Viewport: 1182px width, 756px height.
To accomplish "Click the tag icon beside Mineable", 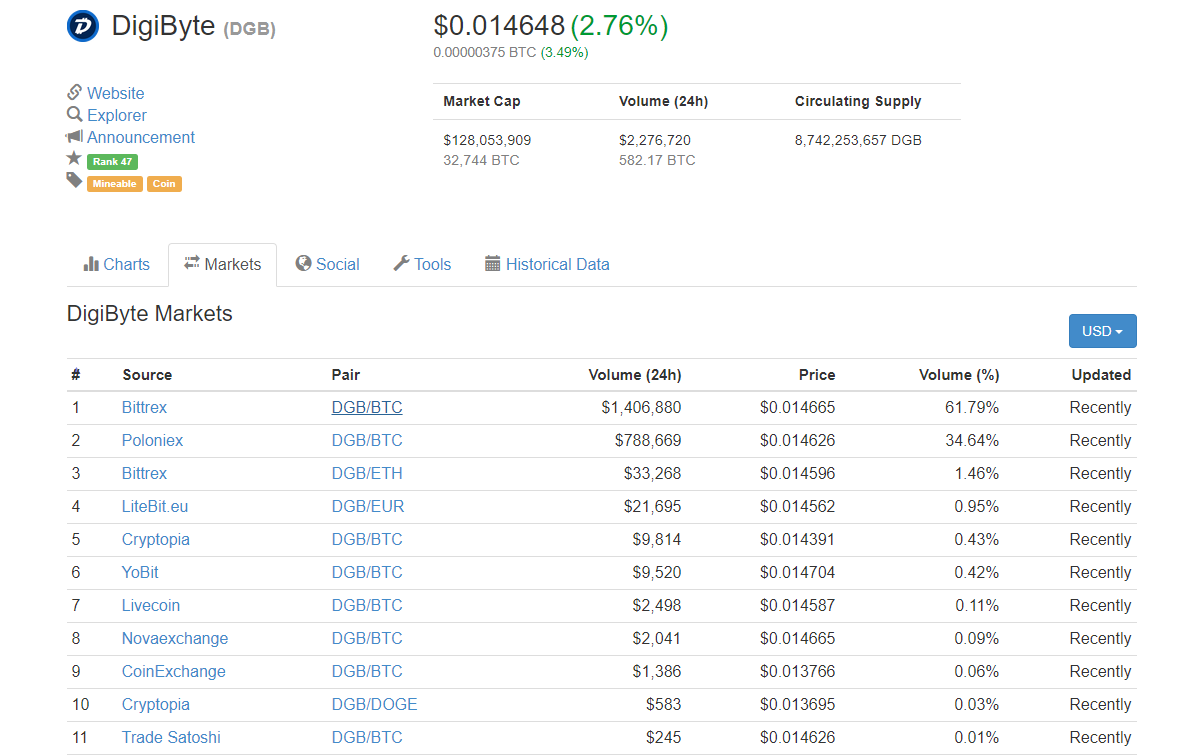I will [x=74, y=180].
